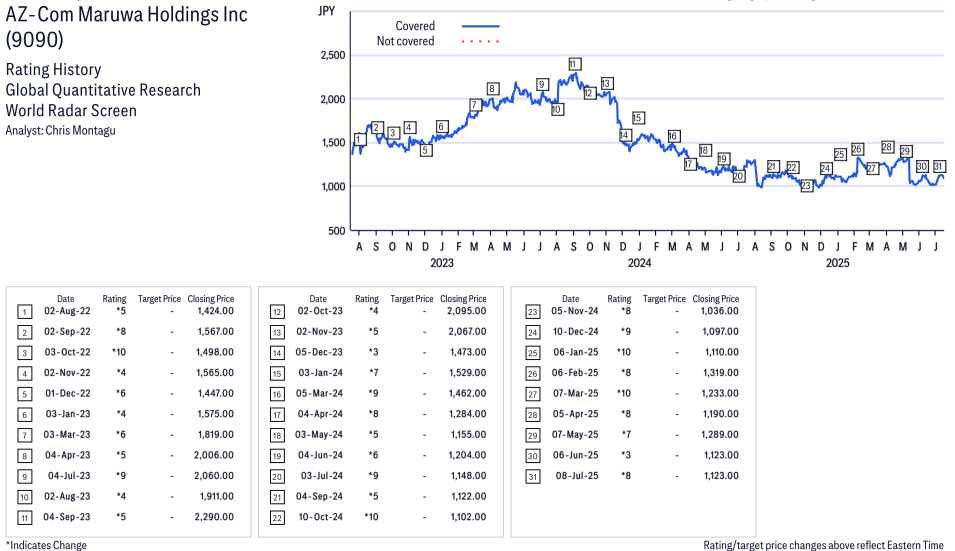Click the table index box 22 for 10-Oct-24
The height and width of the screenshot is (551, 955).
pos(277,518)
